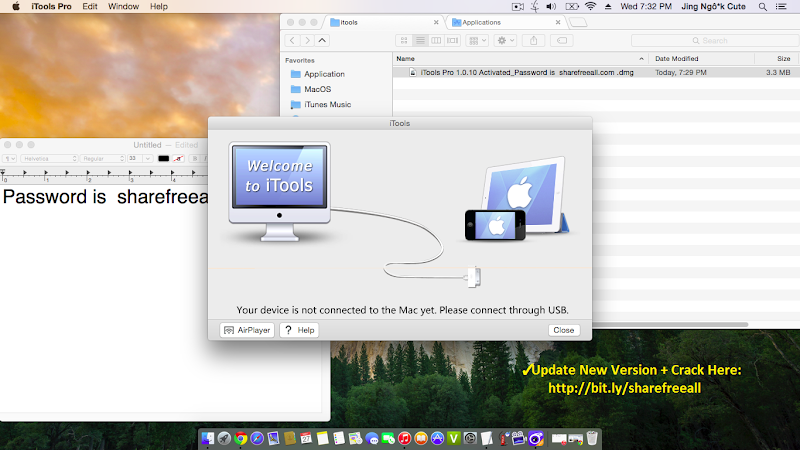800x450 pixels.
Task: Switch Finder to column view
Action: [x=436, y=40]
